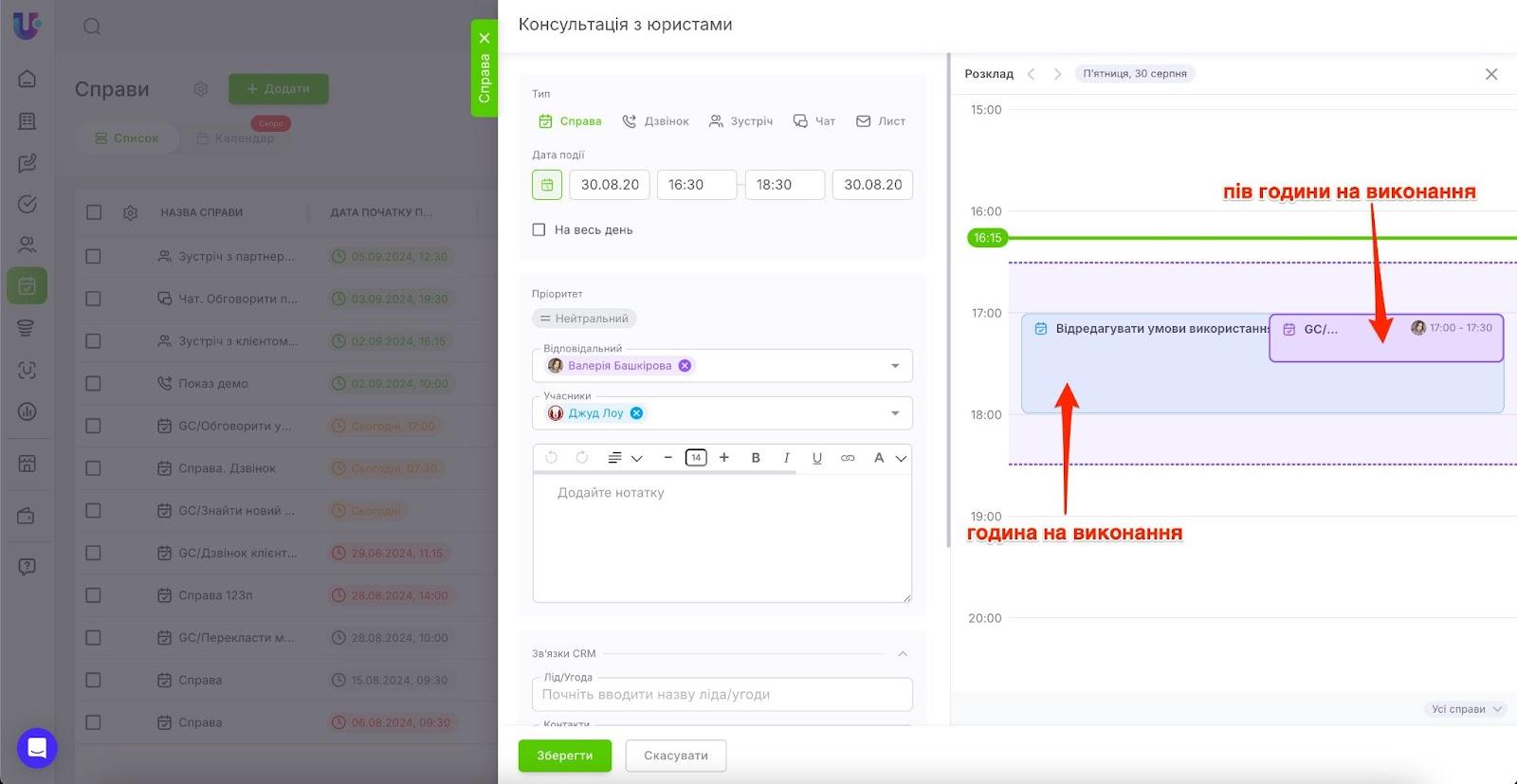The width and height of the screenshot is (1517, 784).
Task: Open the 'Усі справи' filter dropdown
Action: pyautogui.click(x=1466, y=709)
